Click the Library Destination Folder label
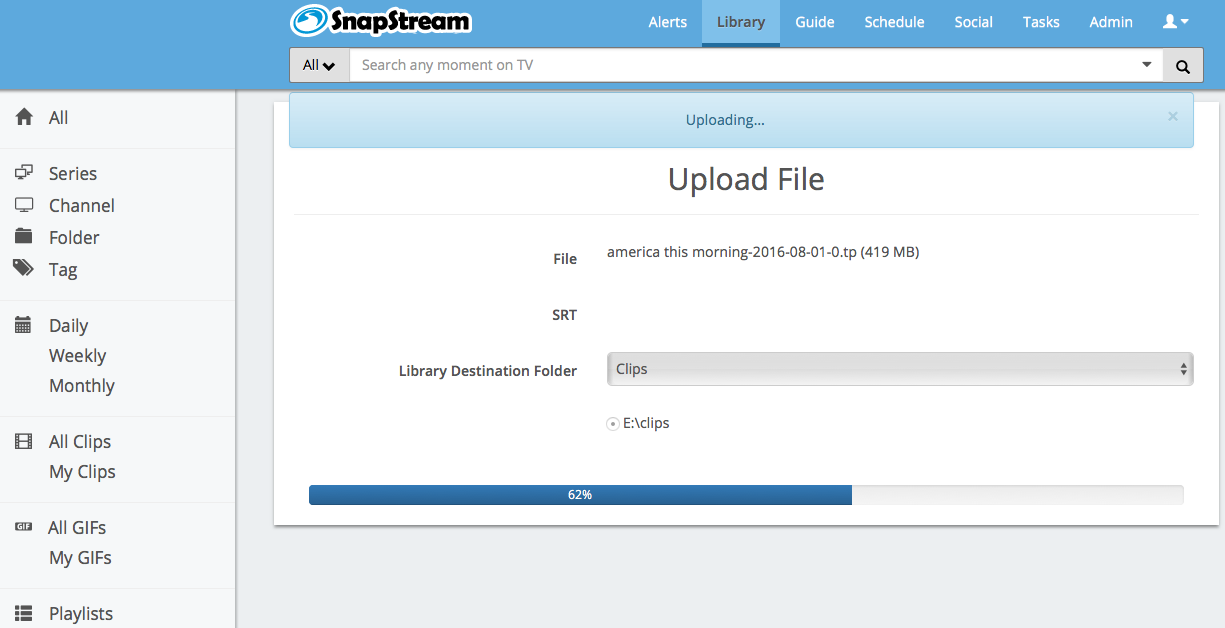 coord(488,371)
